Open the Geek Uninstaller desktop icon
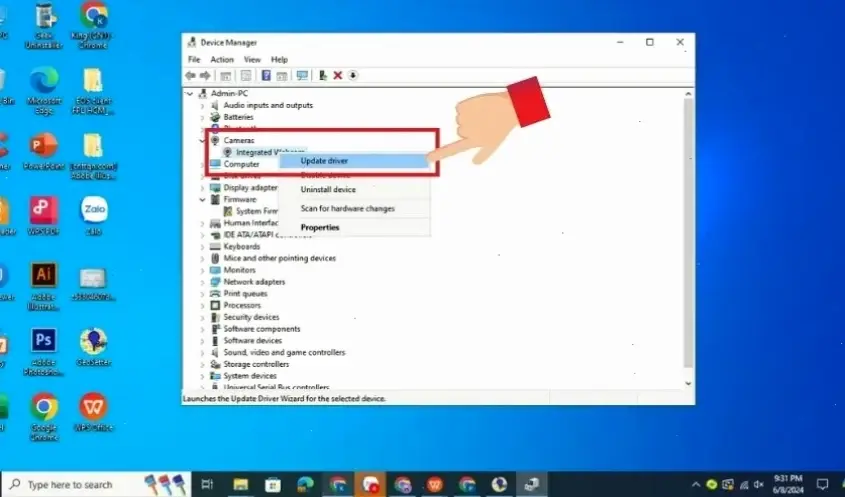The width and height of the screenshot is (845, 497). (x=44, y=26)
